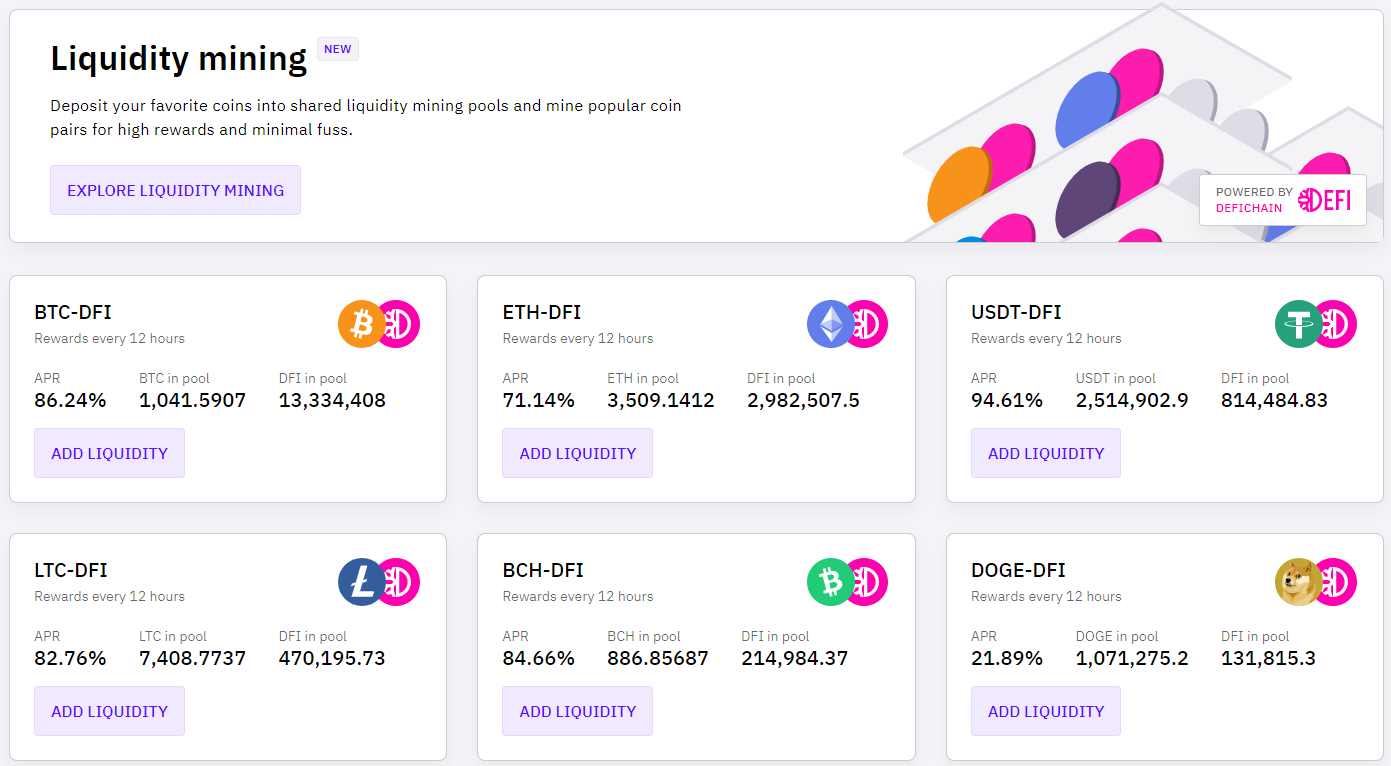
Task: Click the Bitcoin icon on BTC-DFI card
Action: pos(360,324)
